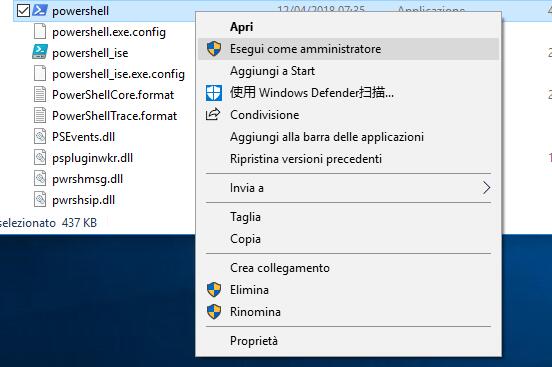This screenshot has width=552, height=367.
Task: Click the powershell_ise application icon
Action: click(x=40, y=52)
